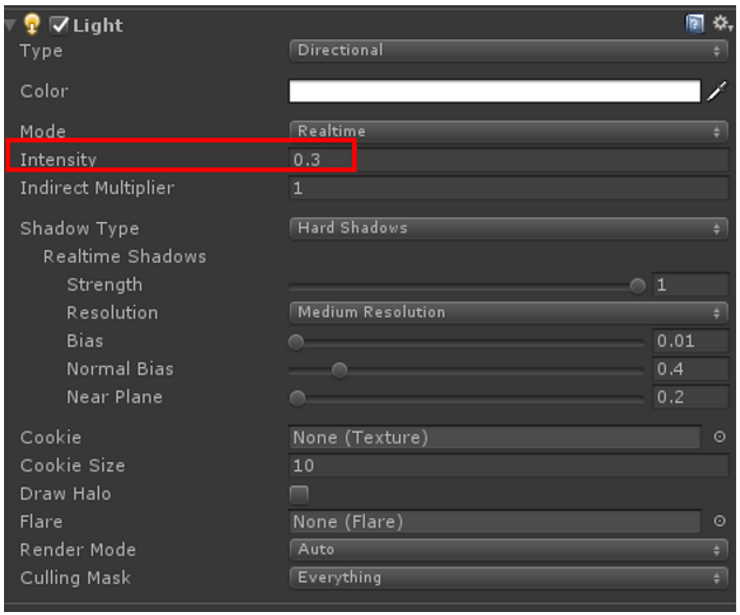Click the shadow Strength slider handle
Image resolution: width=740 pixels, height=615 pixels.
638,285
